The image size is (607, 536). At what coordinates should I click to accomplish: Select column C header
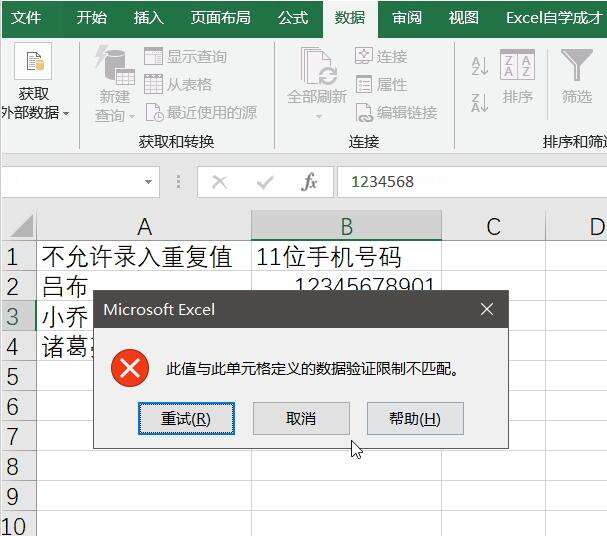point(494,226)
